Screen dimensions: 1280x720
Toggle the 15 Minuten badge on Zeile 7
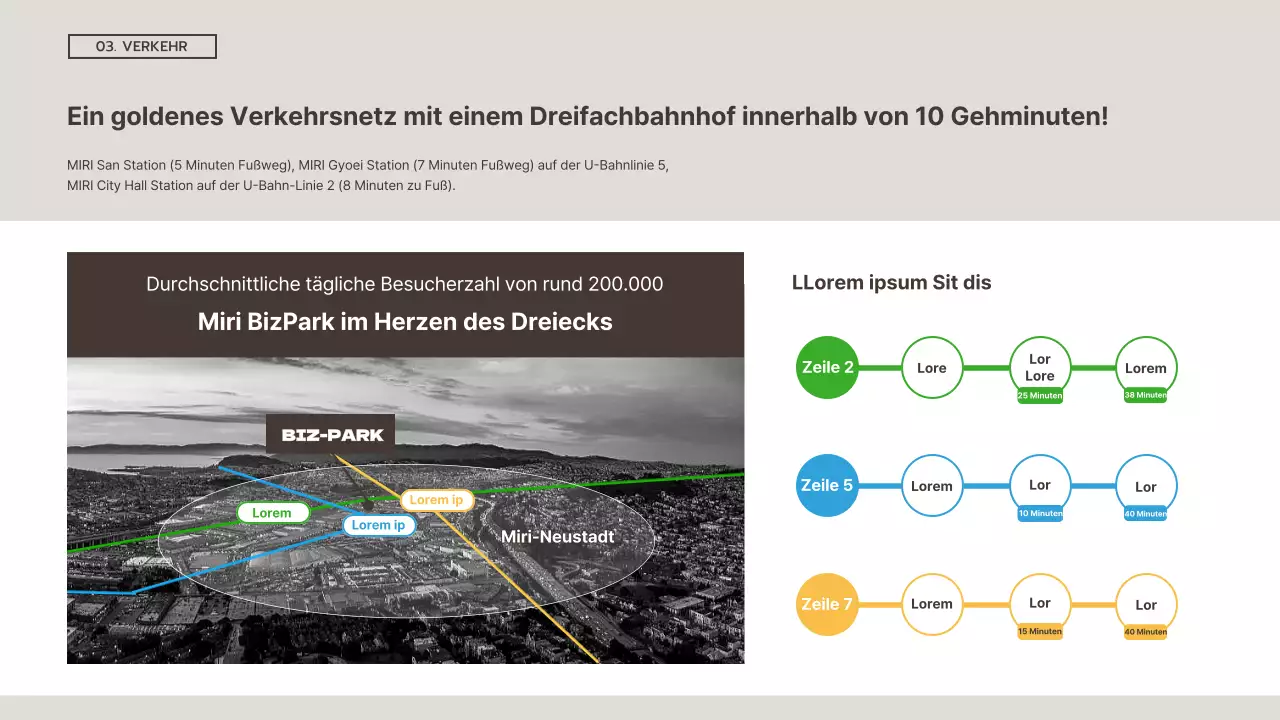coord(1040,631)
